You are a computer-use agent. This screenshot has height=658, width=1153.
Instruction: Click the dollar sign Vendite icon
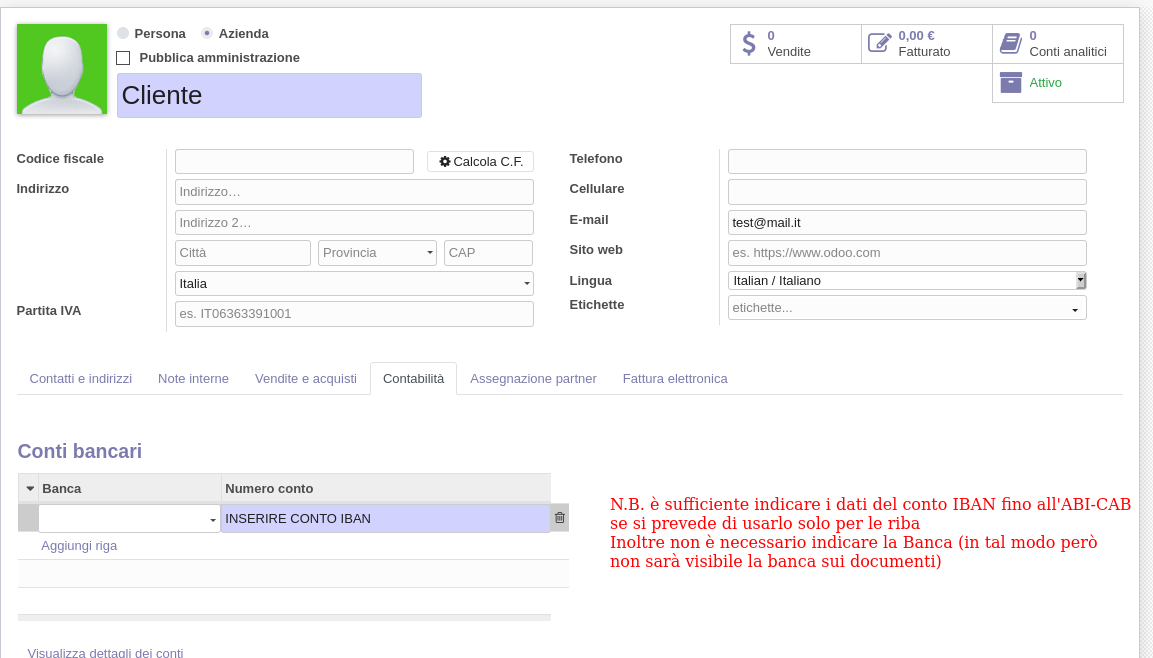pos(749,43)
